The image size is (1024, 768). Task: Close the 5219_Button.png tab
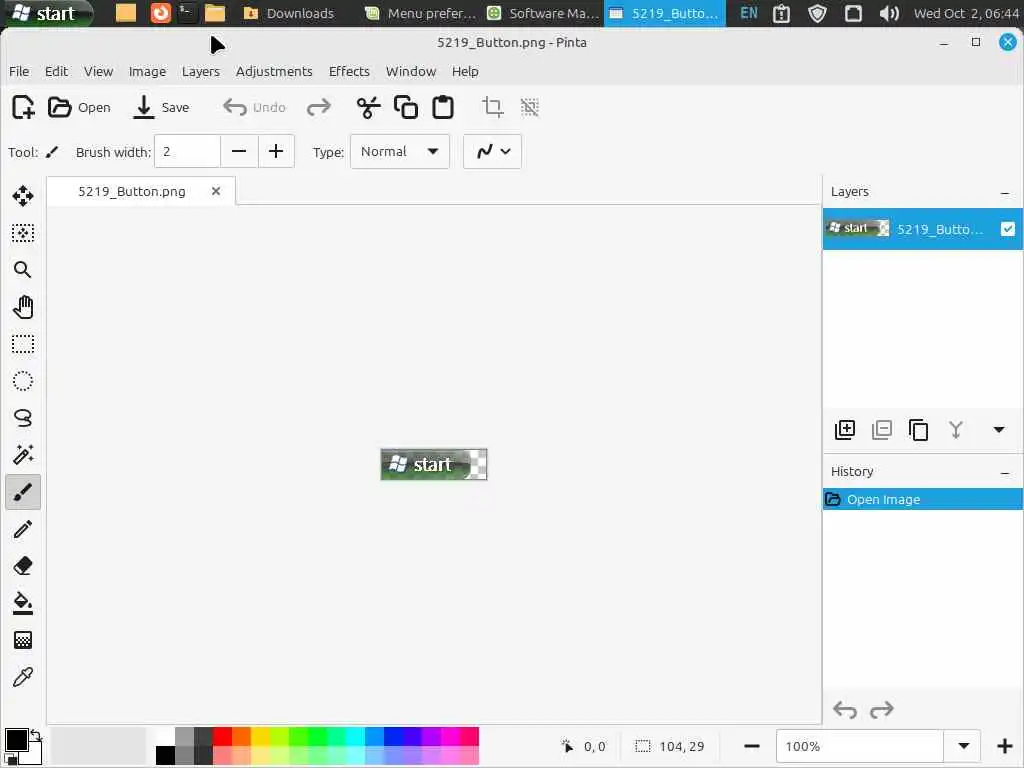(216, 191)
